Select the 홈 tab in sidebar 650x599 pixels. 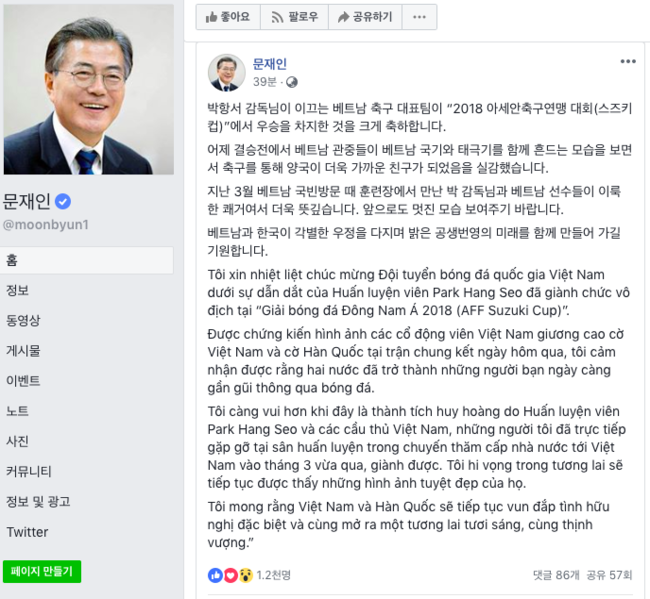click(87, 260)
